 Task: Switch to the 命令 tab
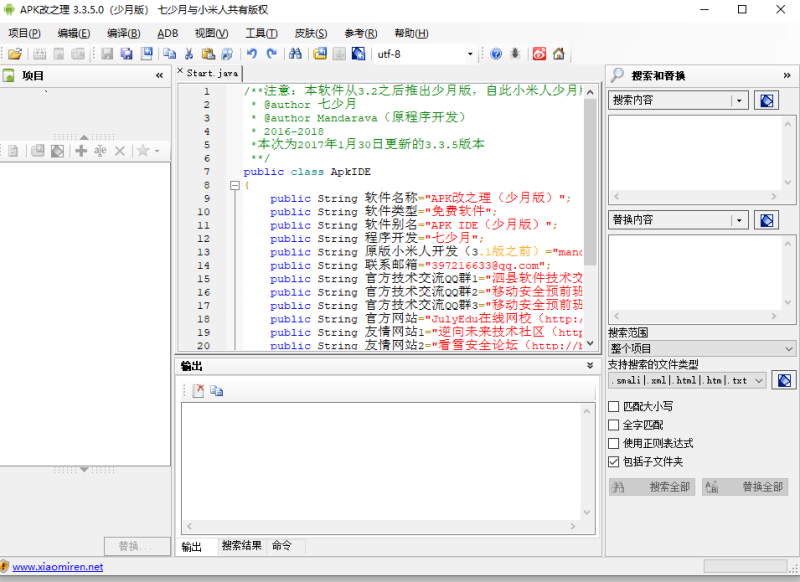point(282,546)
